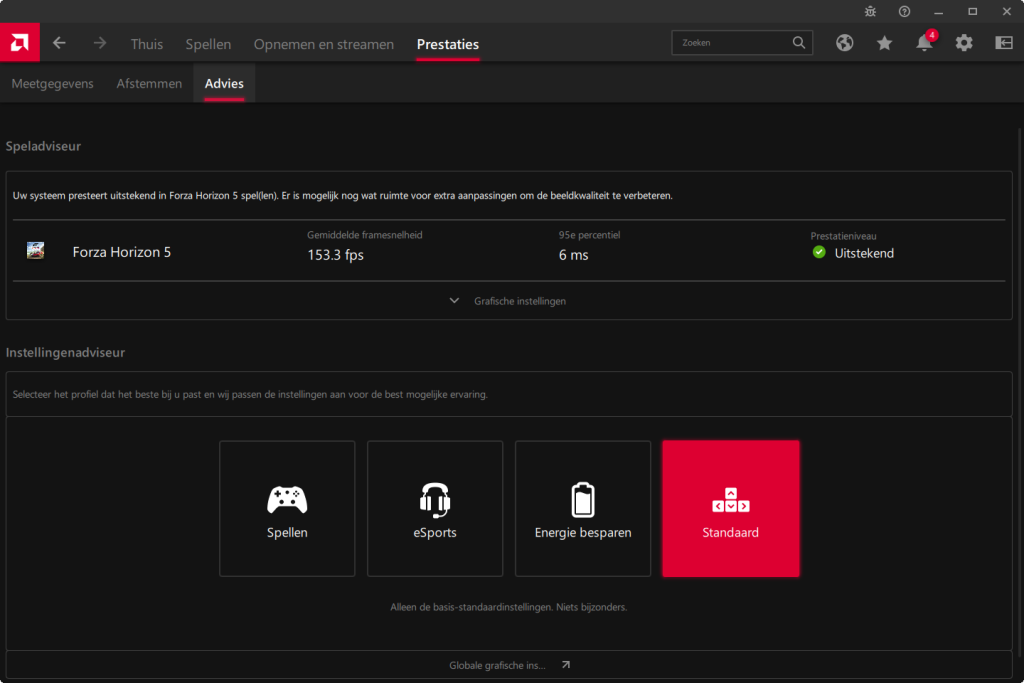Minimize the AMD Software window
The height and width of the screenshot is (683, 1024).
(x=938, y=12)
